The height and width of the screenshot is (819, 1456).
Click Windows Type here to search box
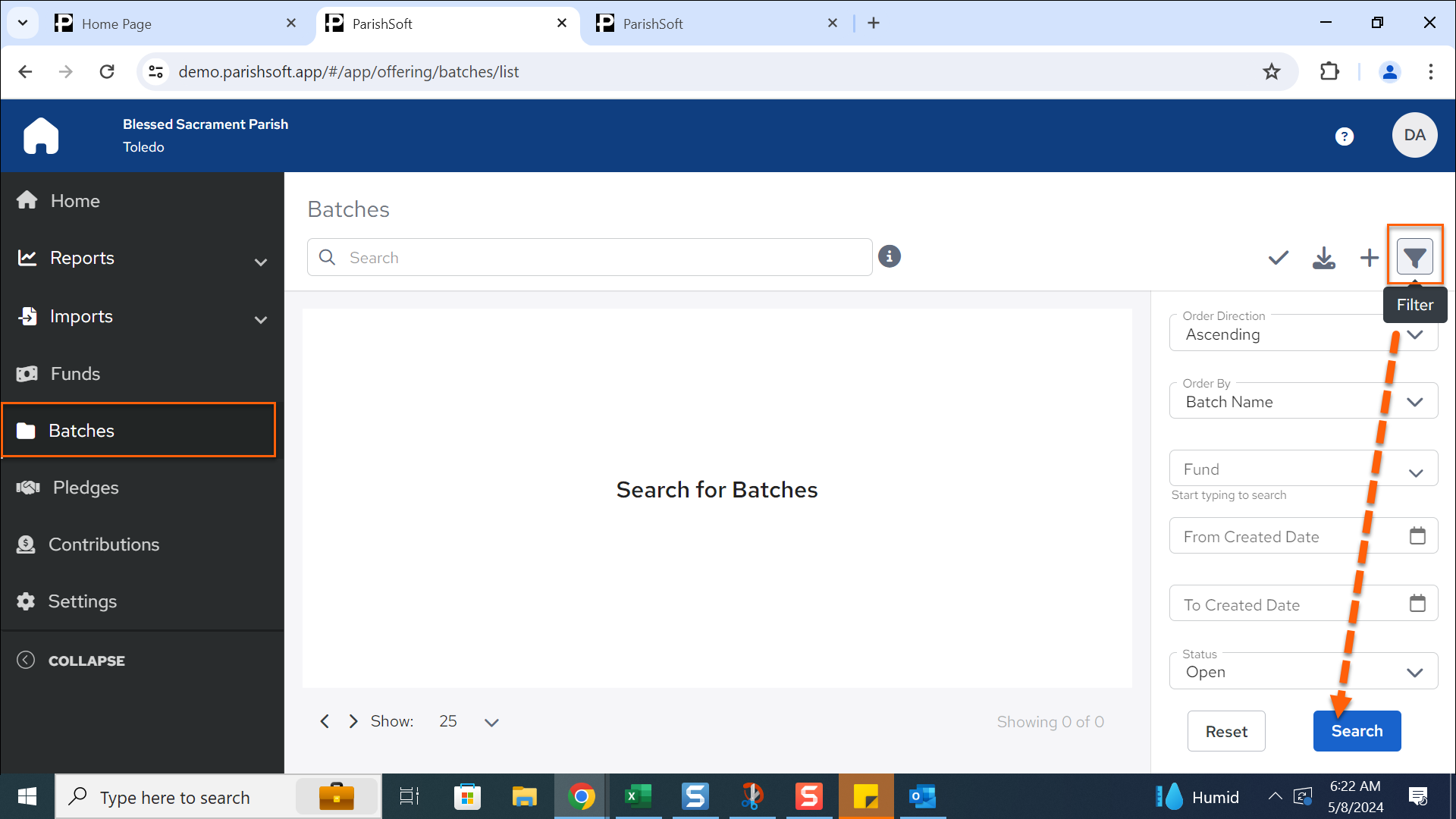(218, 797)
